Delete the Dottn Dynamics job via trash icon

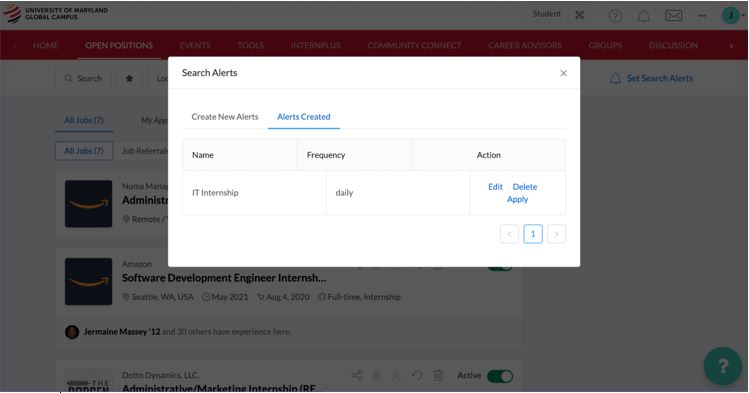438,375
